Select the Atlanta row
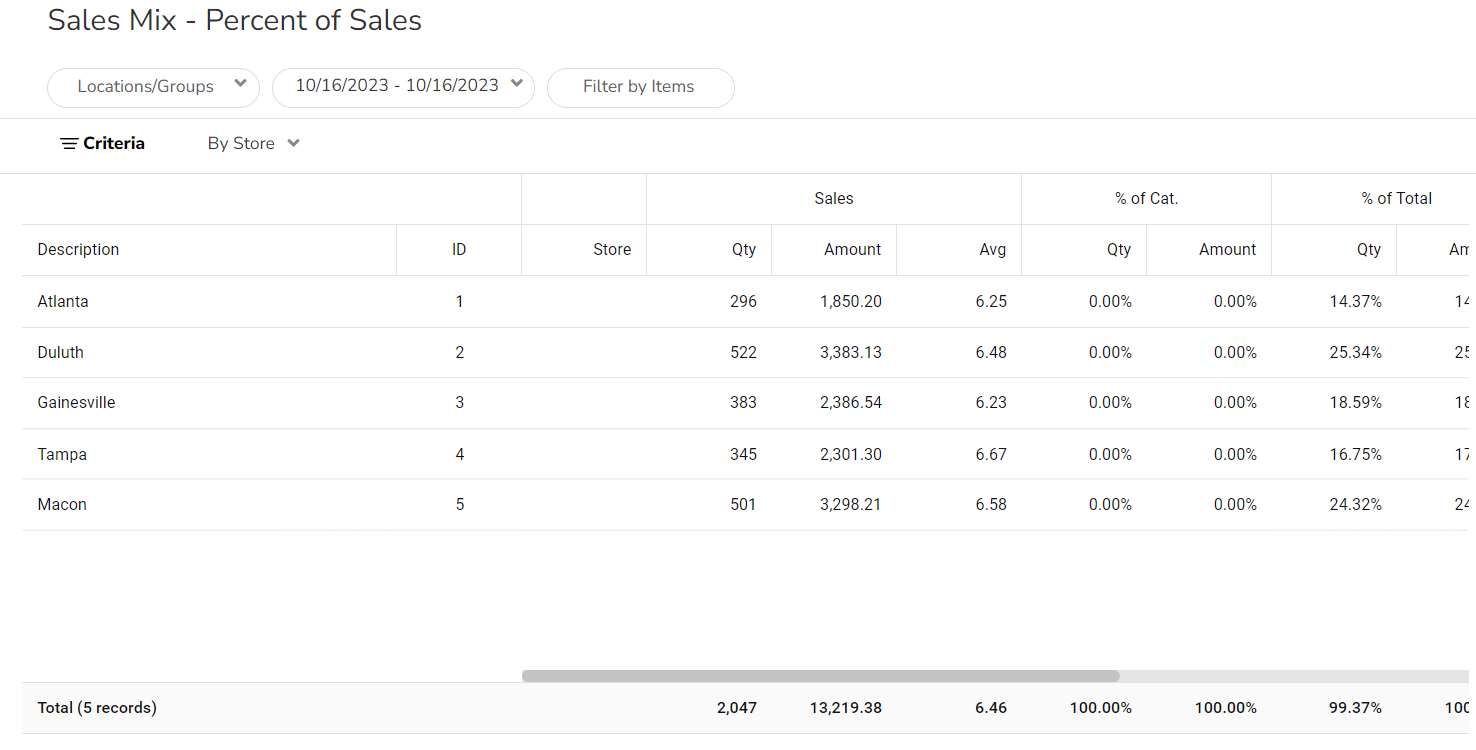This screenshot has height=750, width=1476. pyautogui.click(x=63, y=302)
